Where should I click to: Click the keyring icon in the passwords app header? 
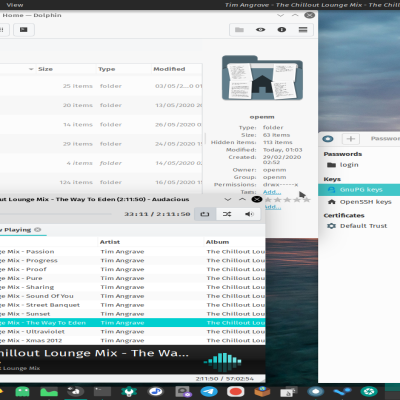click(x=328, y=139)
